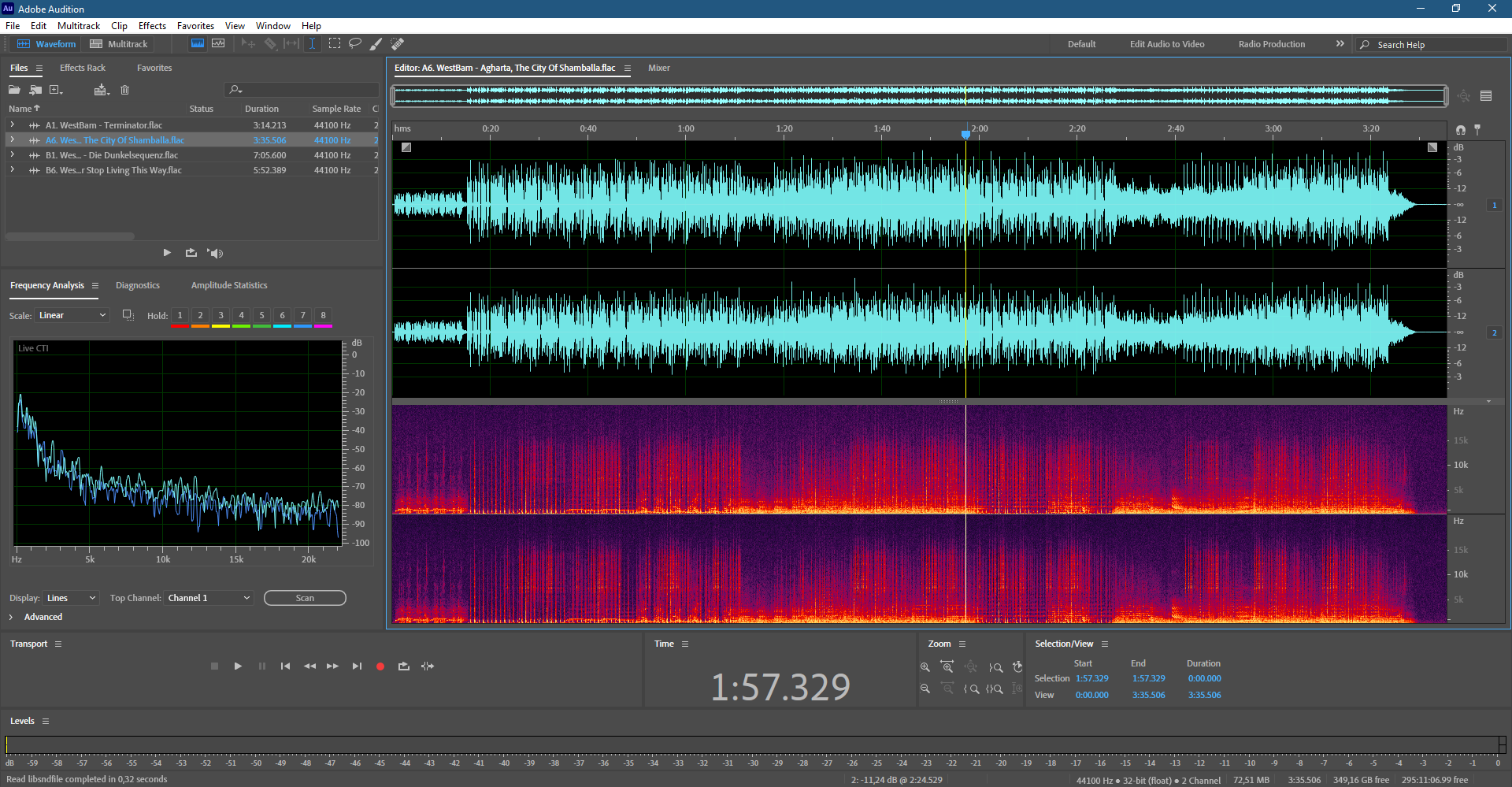The width and height of the screenshot is (1512, 787).
Task: Click Zoom In (Time) icon
Action: coord(947,667)
